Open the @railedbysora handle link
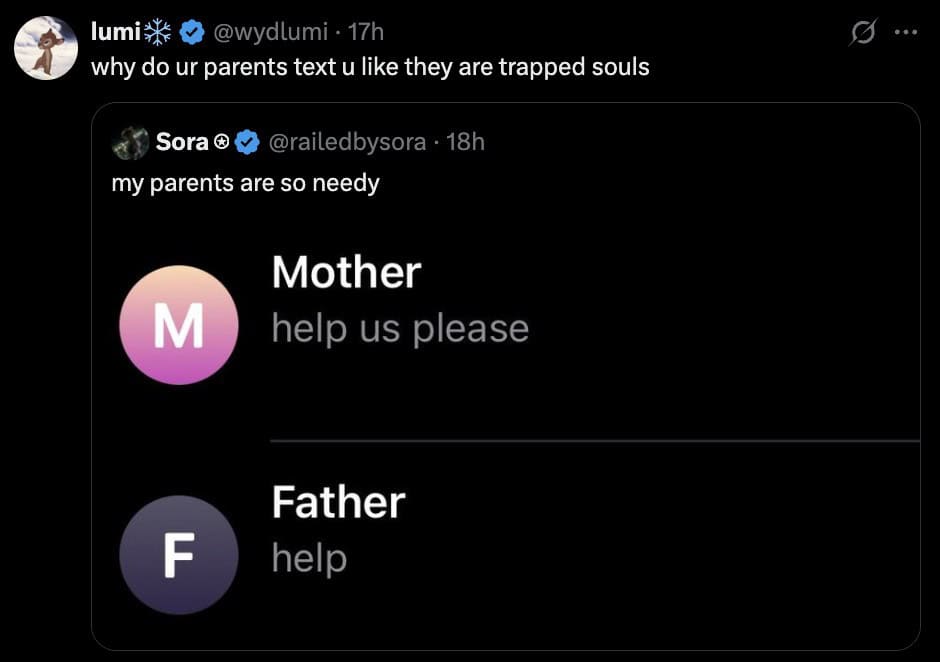940x662 pixels. point(346,142)
